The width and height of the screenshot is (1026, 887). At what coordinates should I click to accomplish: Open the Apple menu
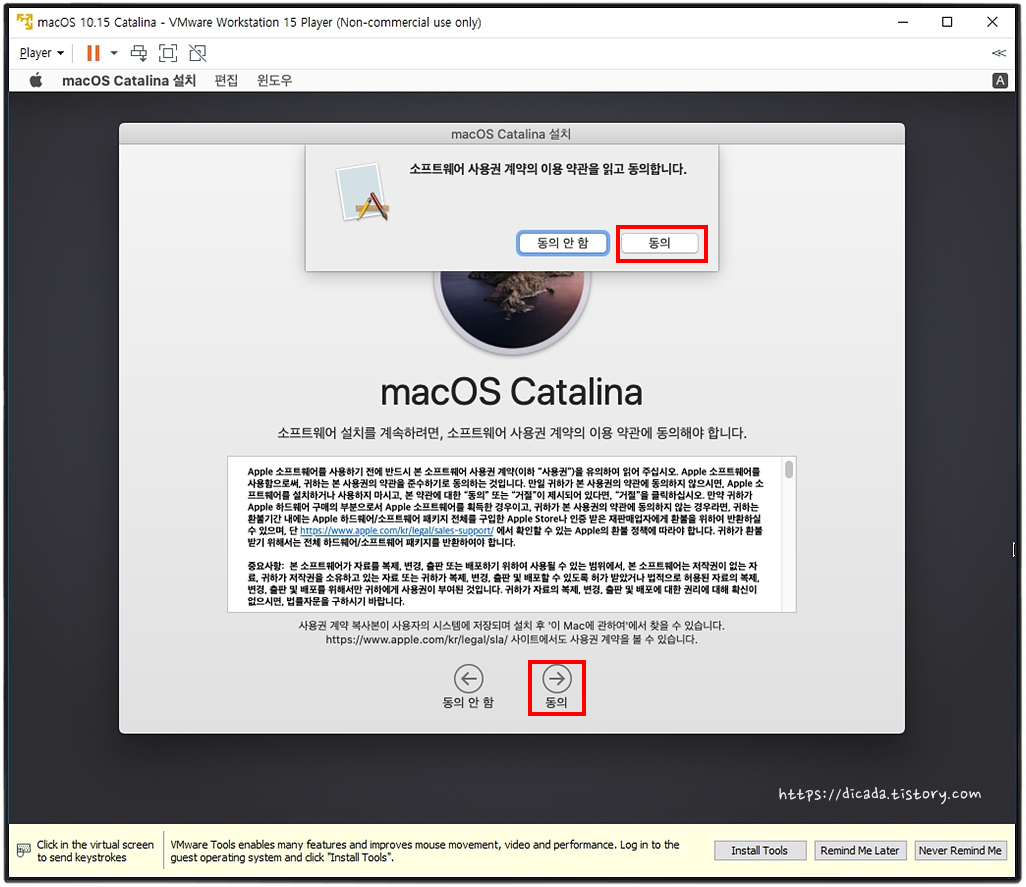point(36,80)
